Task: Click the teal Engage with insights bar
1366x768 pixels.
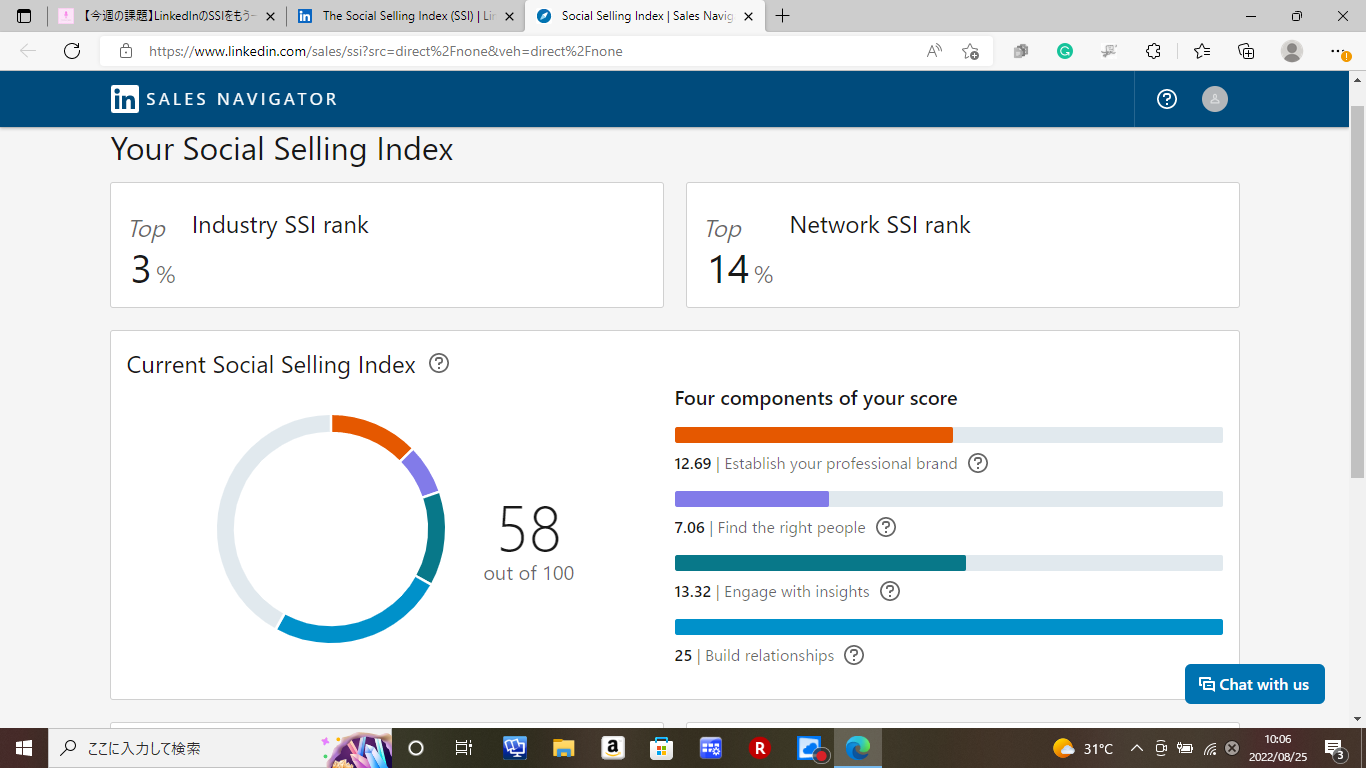Action: click(x=820, y=563)
